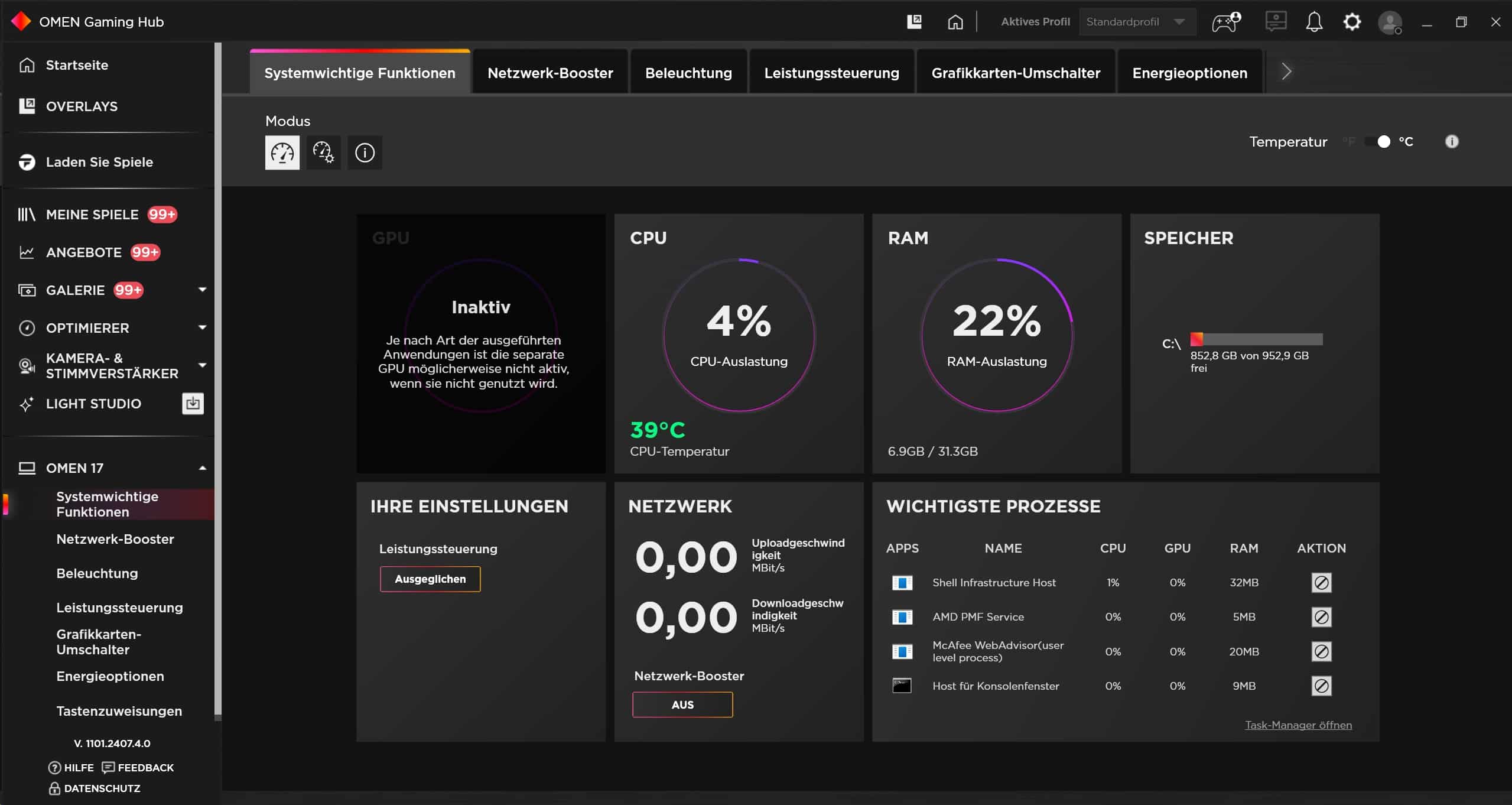Open notifications bell icon
1512x805 pixels.
point(1313,22)
